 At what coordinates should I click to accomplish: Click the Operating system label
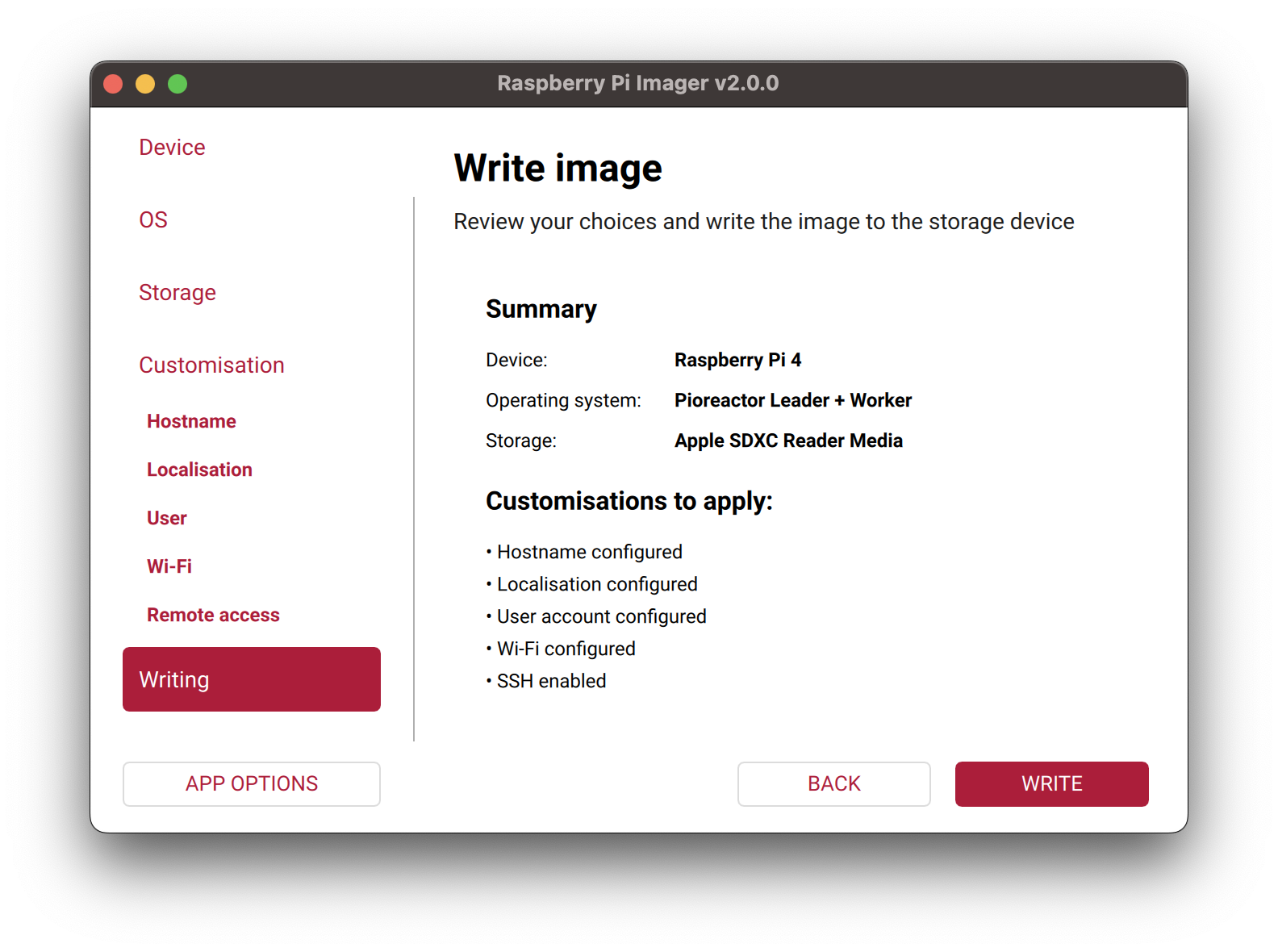pyautogui.click(x=563, y=400)
